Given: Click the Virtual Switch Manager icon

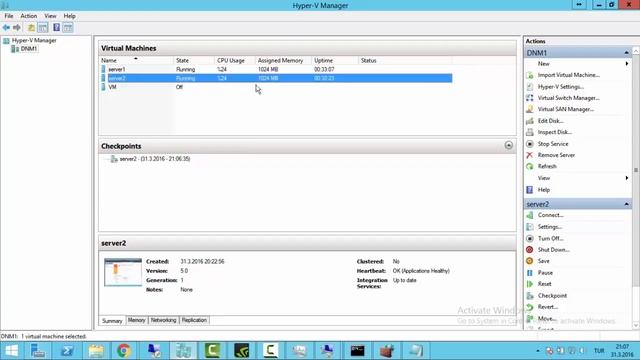Looking at the screenshot, I should (530, 98).
